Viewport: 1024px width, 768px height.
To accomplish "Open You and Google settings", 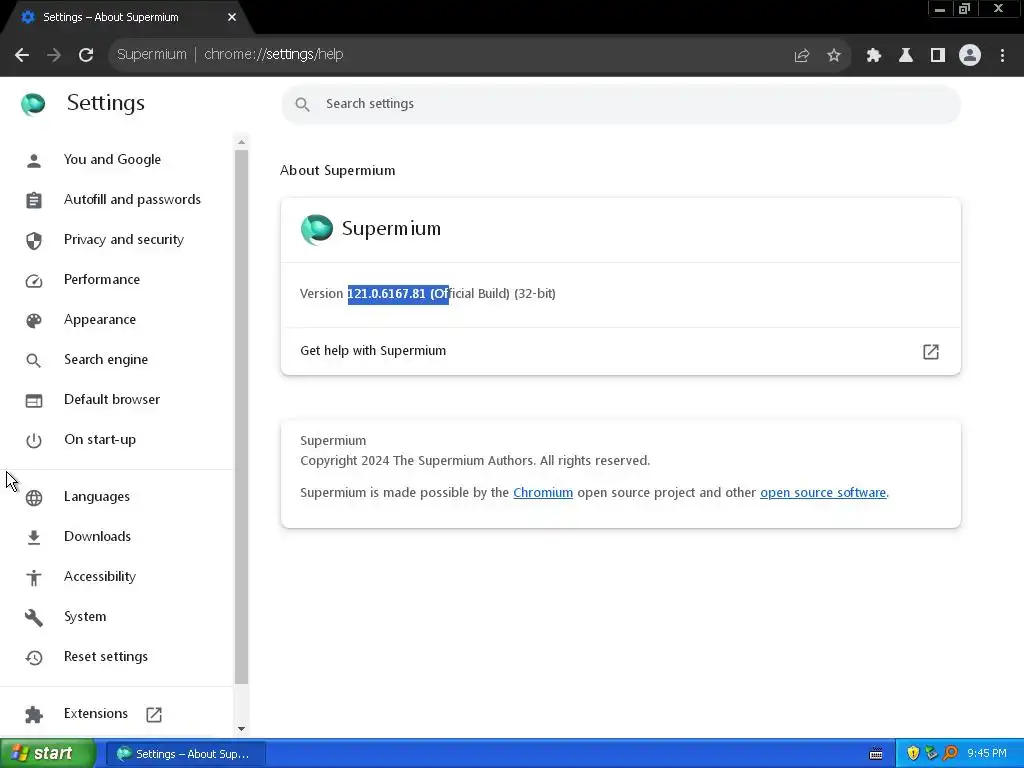I will pos(112,159).
